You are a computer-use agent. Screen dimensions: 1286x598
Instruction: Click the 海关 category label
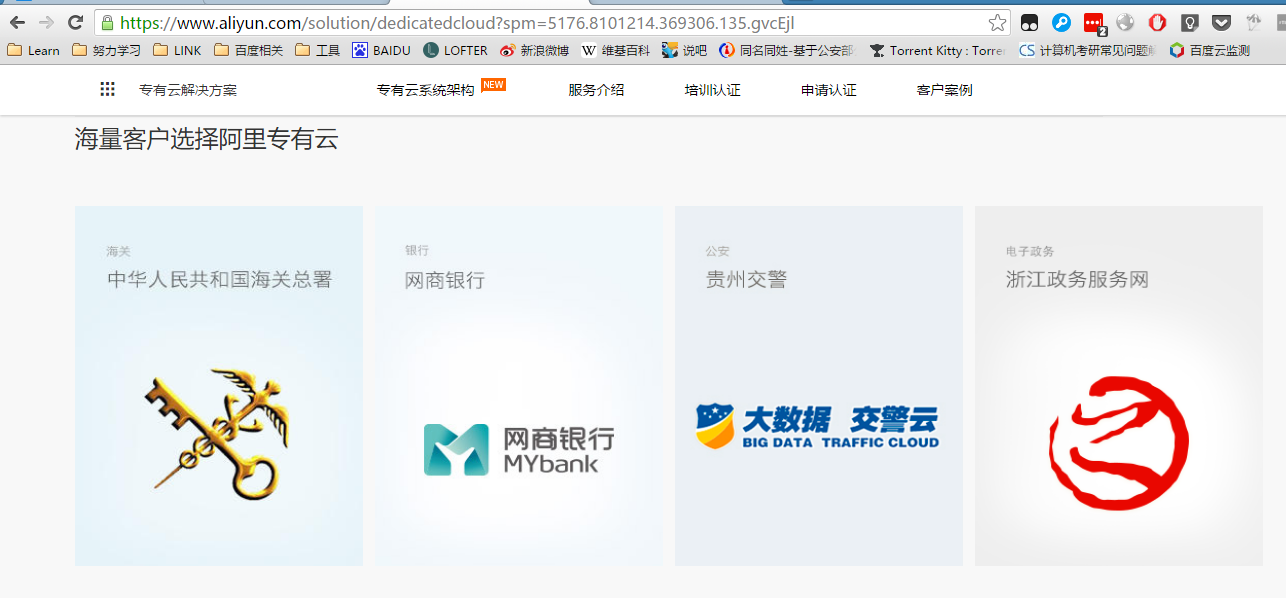point(118,251)
